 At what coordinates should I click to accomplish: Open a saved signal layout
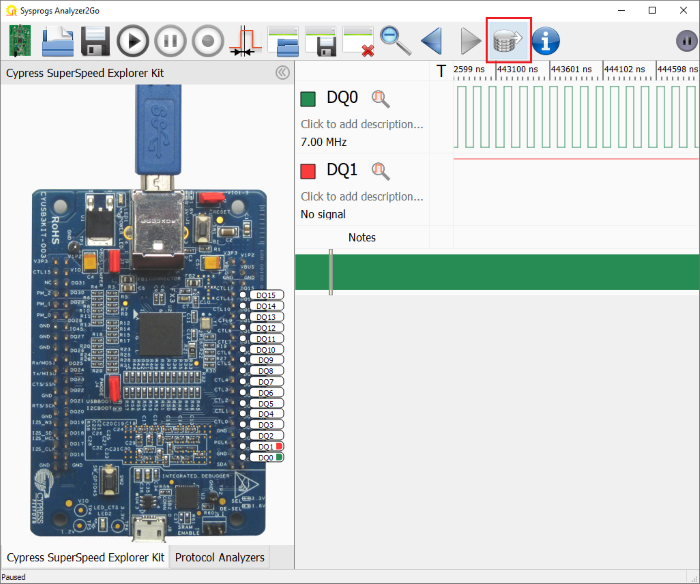(x=283, y=41)
